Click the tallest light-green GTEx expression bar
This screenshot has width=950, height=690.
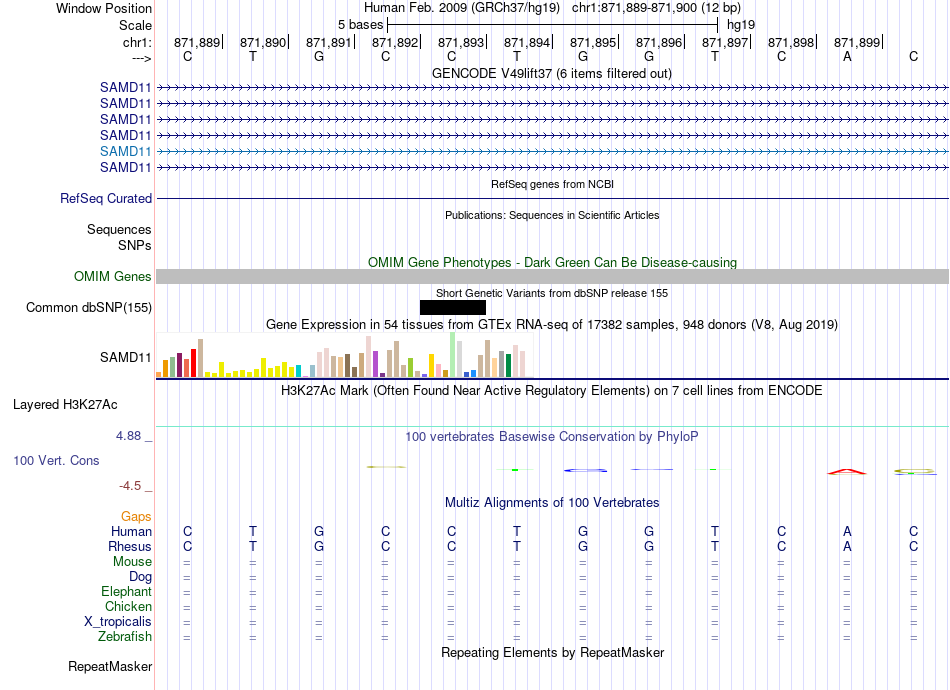pyautogui.click(x=453, y=355)
